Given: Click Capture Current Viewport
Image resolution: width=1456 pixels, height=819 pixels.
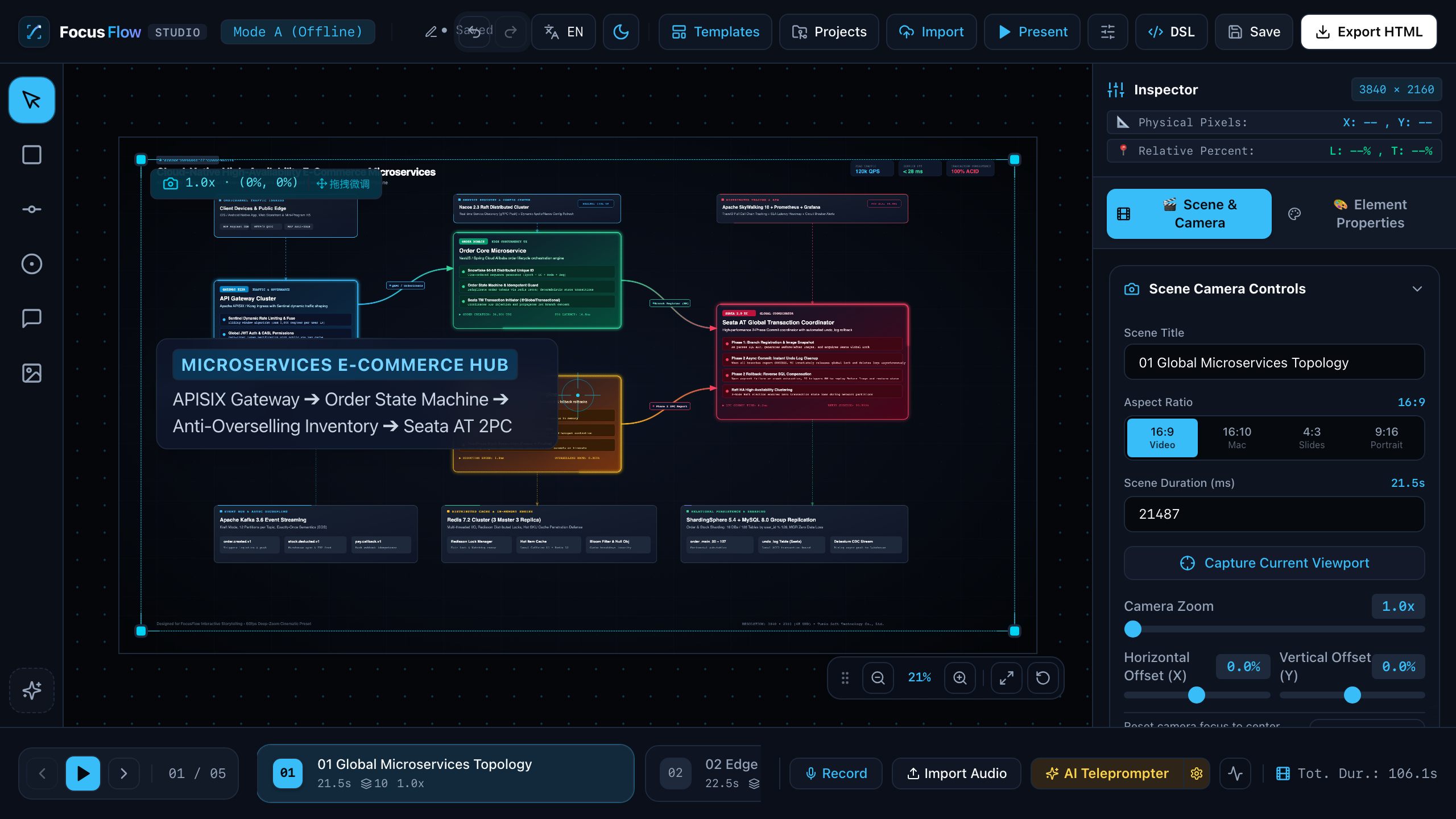Looking at the screenshot, I should (x=1274, y=563).
